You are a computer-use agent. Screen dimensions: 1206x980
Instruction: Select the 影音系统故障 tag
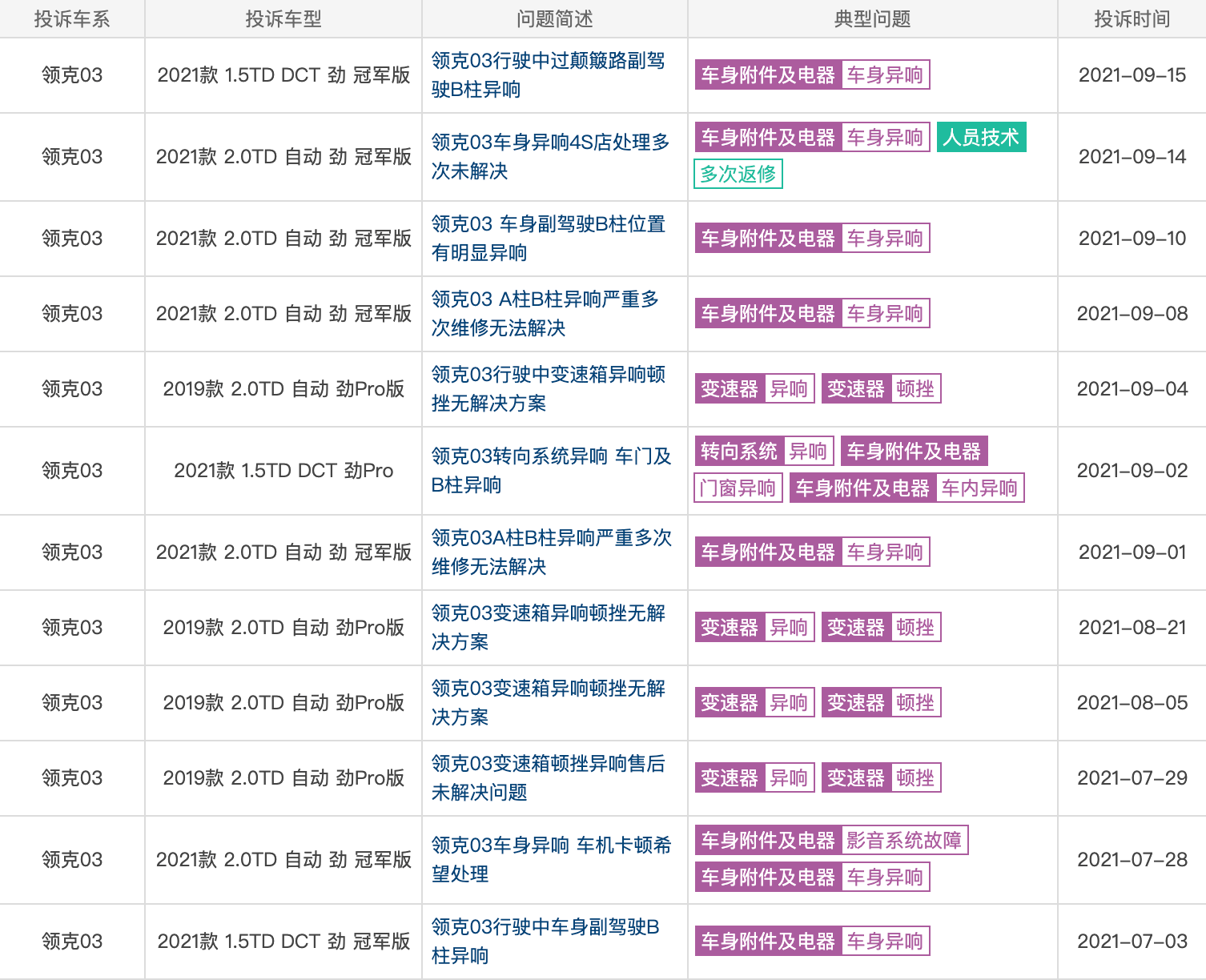[906, 840]
